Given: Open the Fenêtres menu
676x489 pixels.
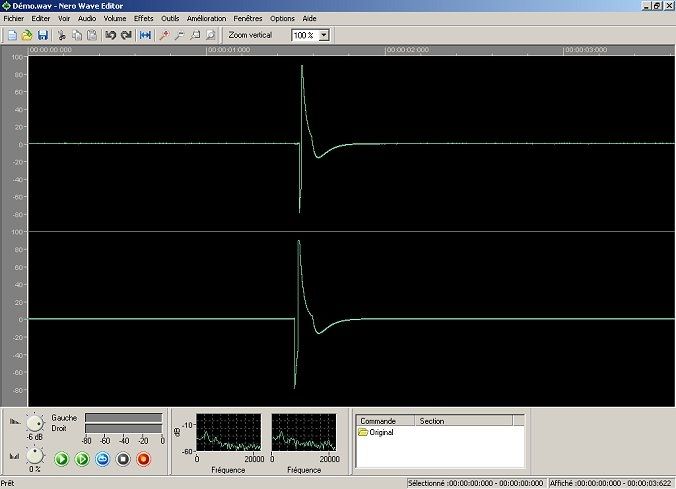Looking at the screenshot, I should pyautogui.click(x=248, y=19).
